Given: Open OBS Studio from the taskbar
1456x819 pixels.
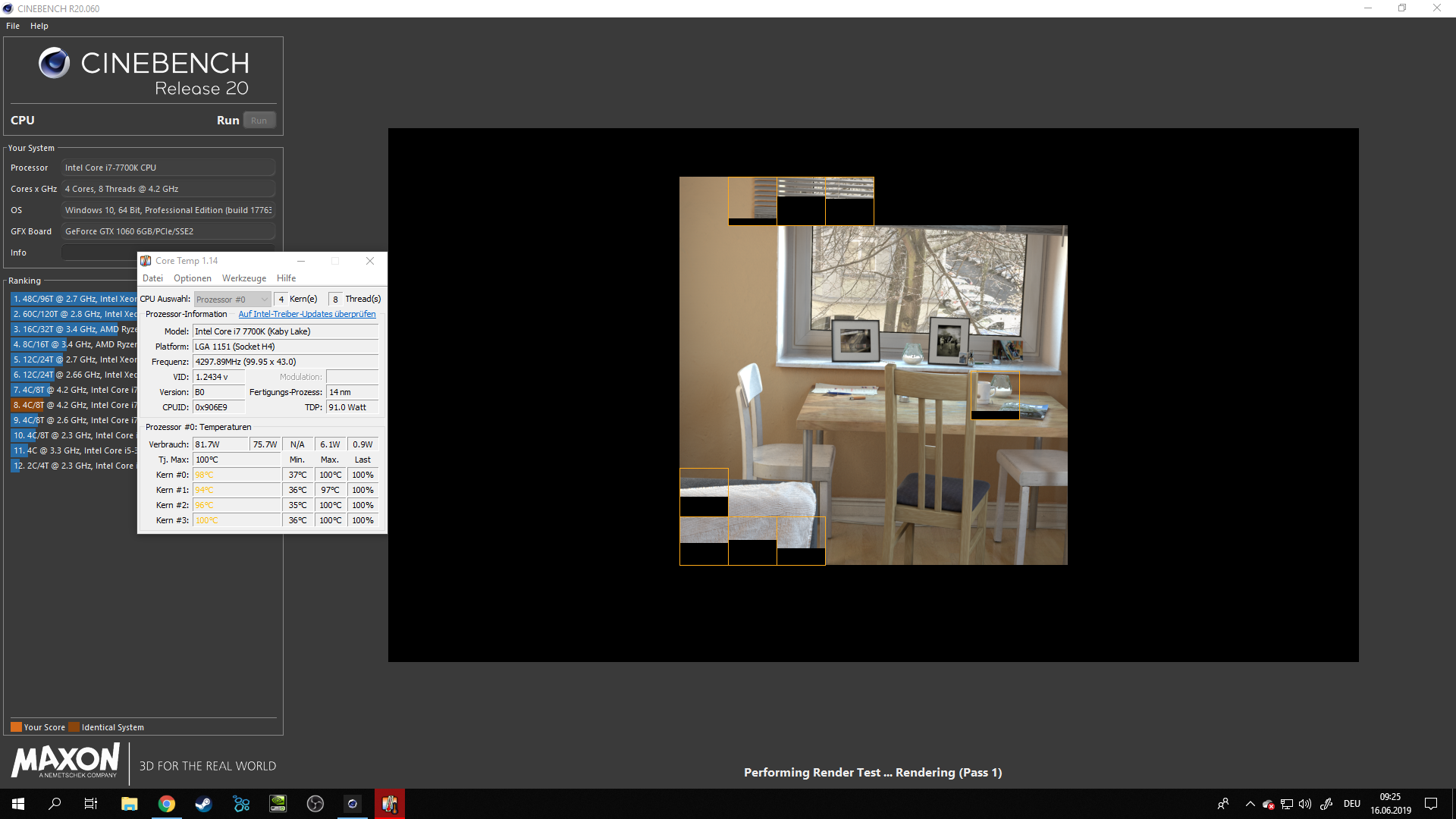Looking at the screenshot, I should [315, 804].
